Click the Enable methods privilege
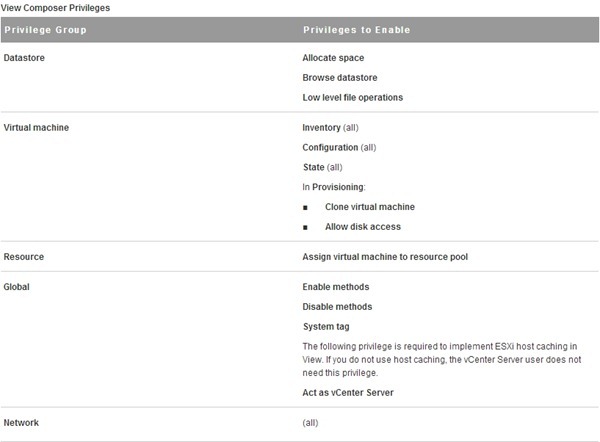Viewport: 600px width, 442px height. click(x=335, y=287)
